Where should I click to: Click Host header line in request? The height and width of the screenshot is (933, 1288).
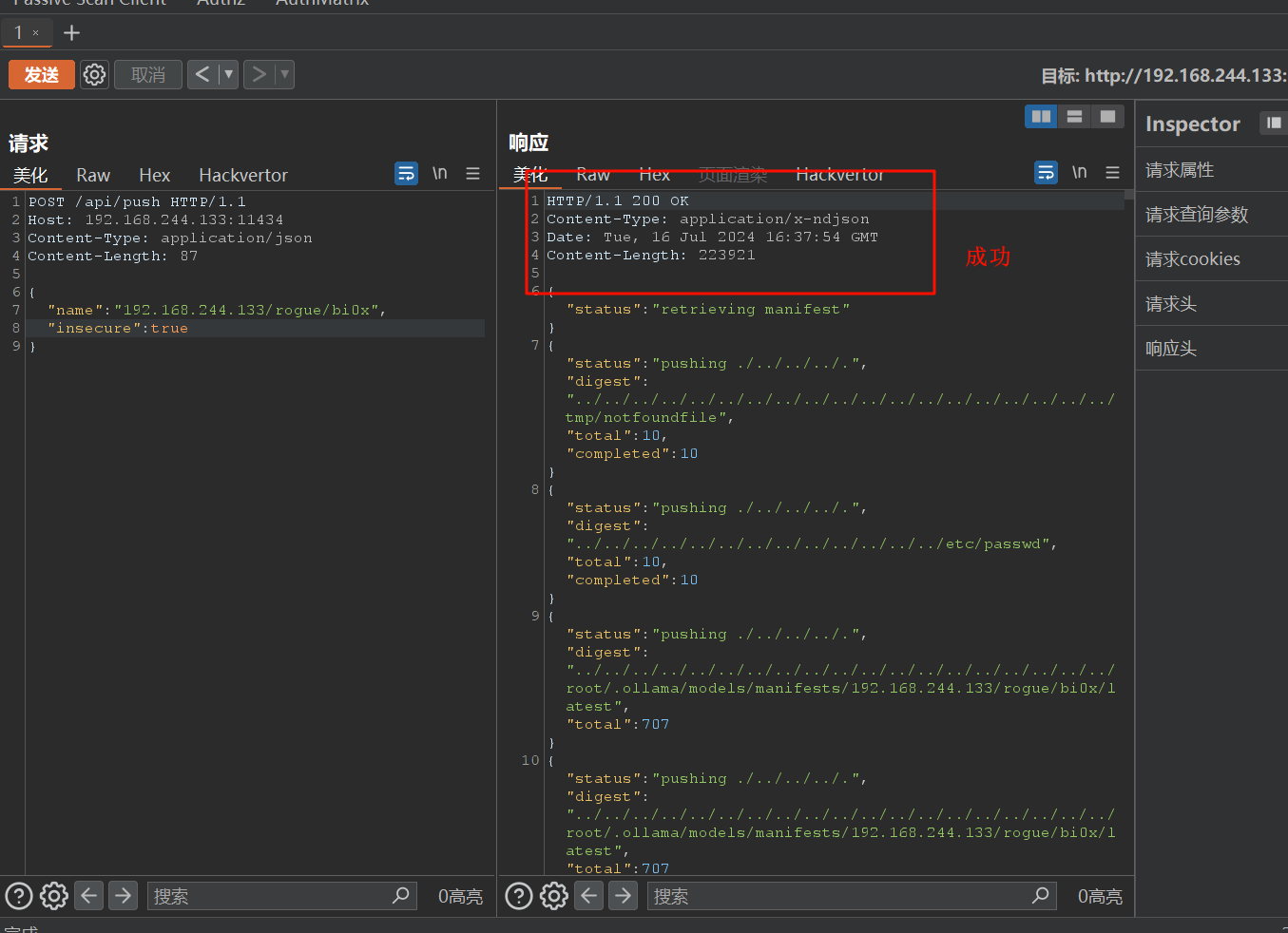156,220
